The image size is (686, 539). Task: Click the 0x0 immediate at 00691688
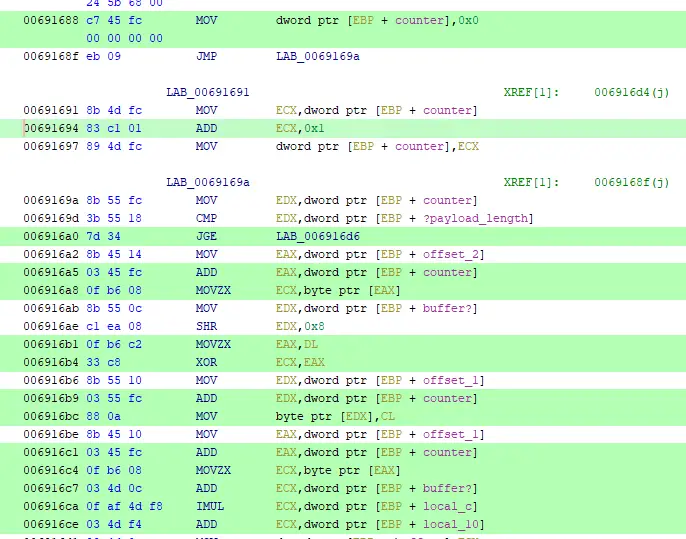pyautogui.click(x=468, y=21)
